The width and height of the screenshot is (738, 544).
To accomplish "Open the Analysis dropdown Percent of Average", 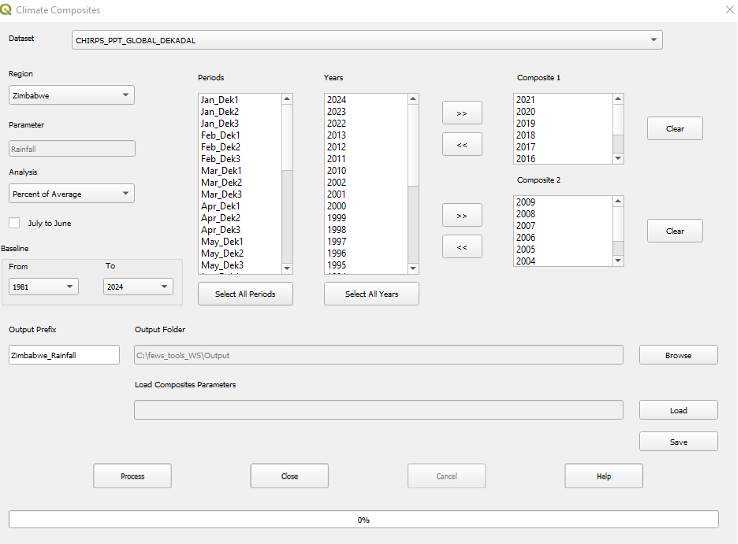I will coord(71,193).
